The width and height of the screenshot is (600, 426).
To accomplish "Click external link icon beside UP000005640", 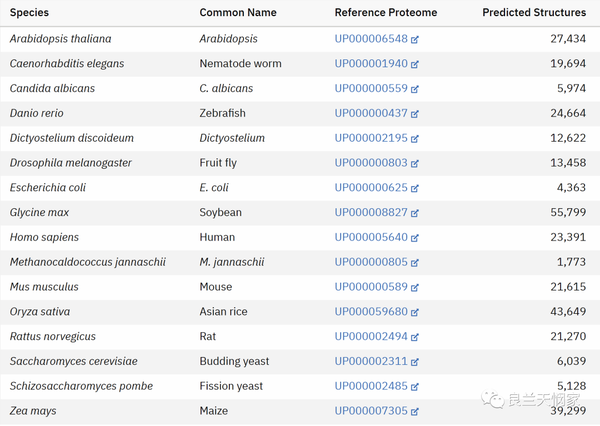I will [x=415, y=238].
